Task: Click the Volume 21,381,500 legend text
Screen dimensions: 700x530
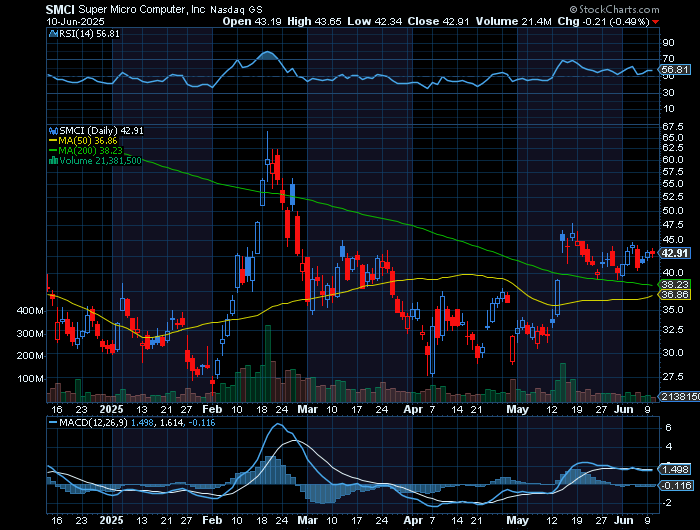Action: 100,161
